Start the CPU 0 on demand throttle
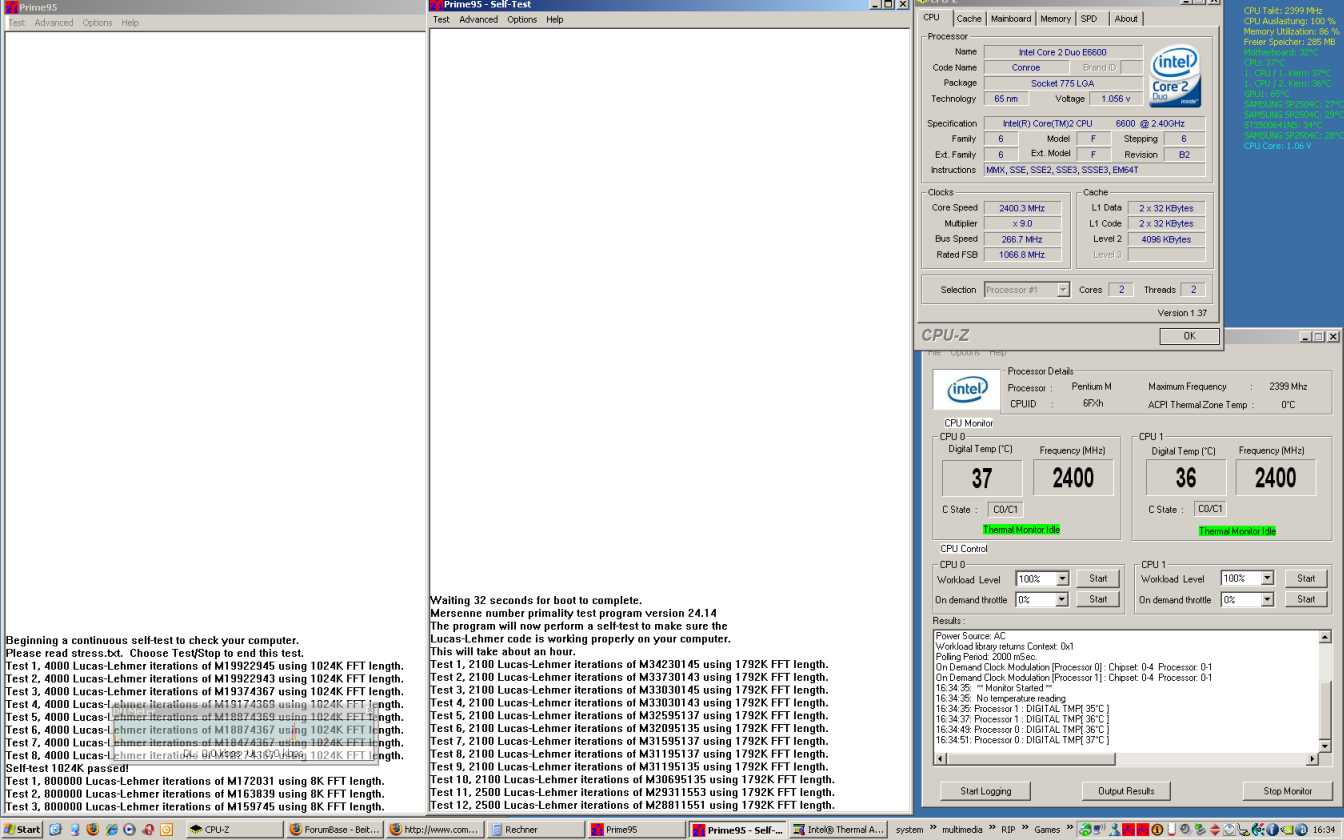The width and height of the screenshot is (1344, 840). 1098,600
